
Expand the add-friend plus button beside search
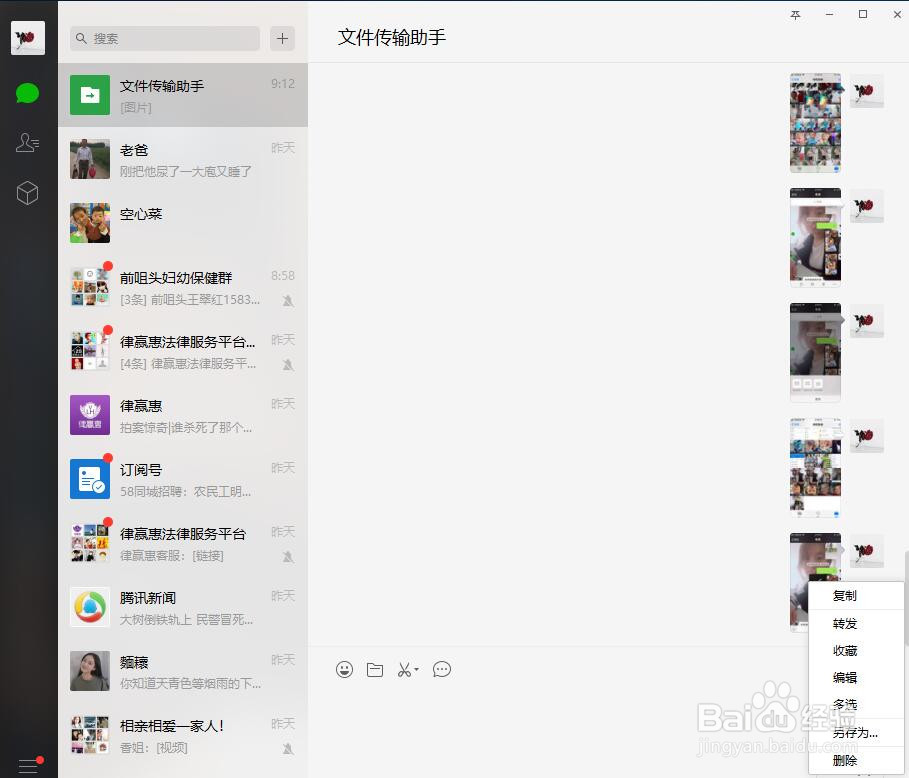[x=282, y=38]
